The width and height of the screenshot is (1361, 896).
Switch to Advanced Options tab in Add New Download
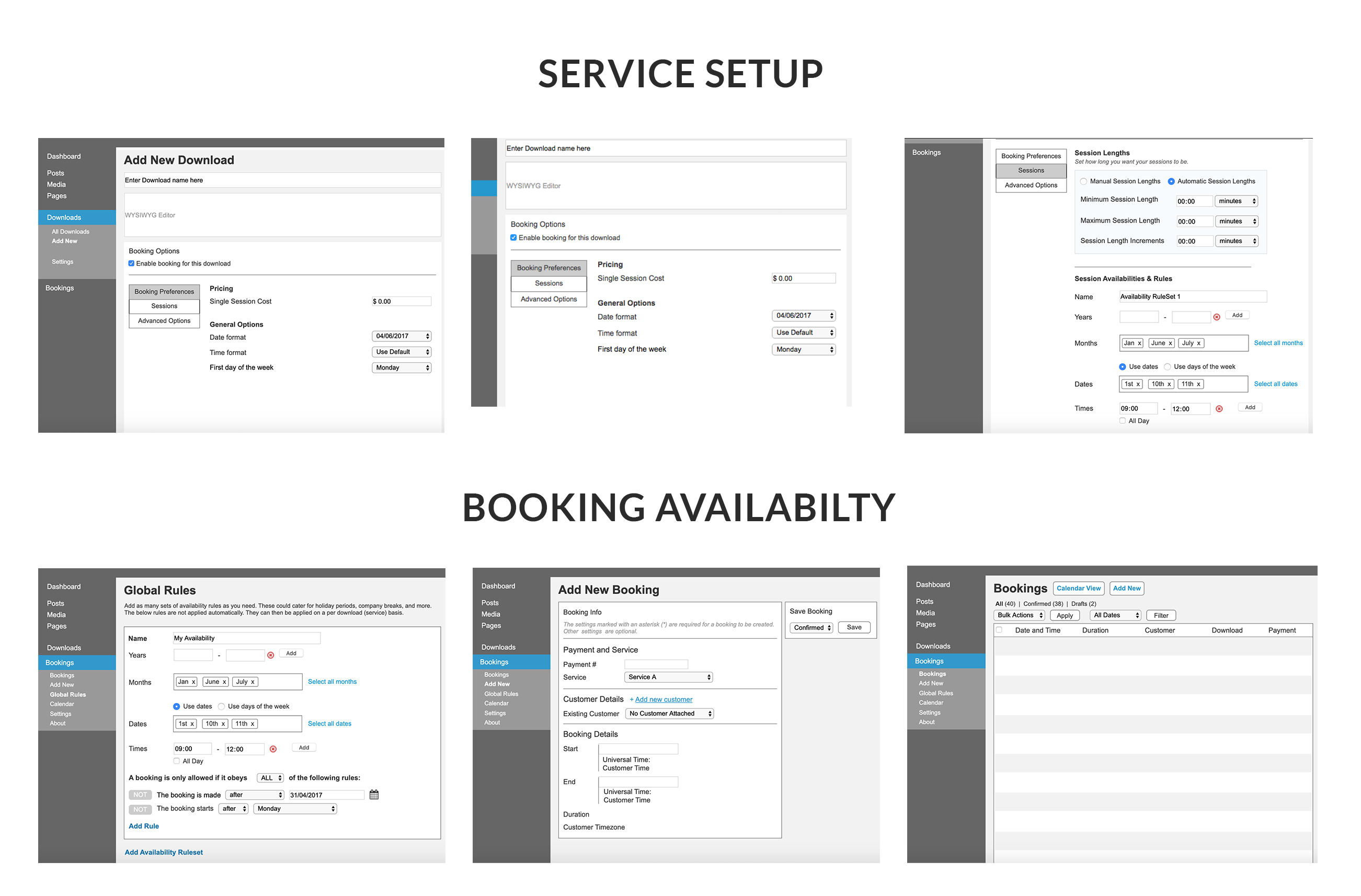(164, 321)
